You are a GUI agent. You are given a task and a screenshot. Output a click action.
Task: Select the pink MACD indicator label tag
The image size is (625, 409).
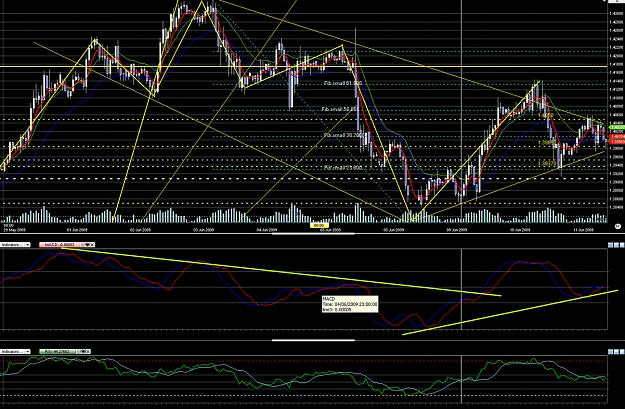point(59,244)
